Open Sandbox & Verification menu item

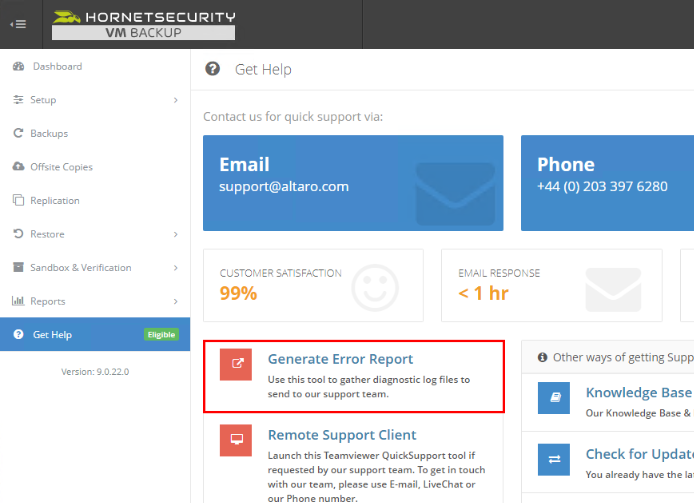pyautogui.click(x=95, y=267)
